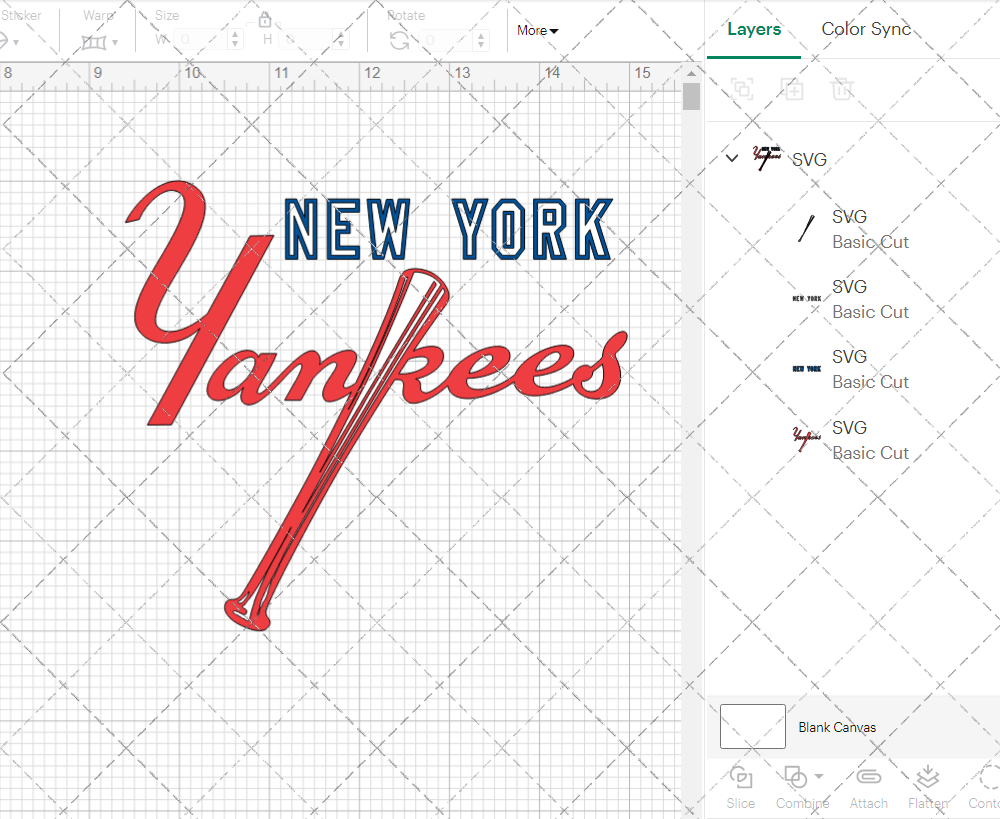Select the Blank Canvas swatch
1000x819 pixels.
(753, 727)
